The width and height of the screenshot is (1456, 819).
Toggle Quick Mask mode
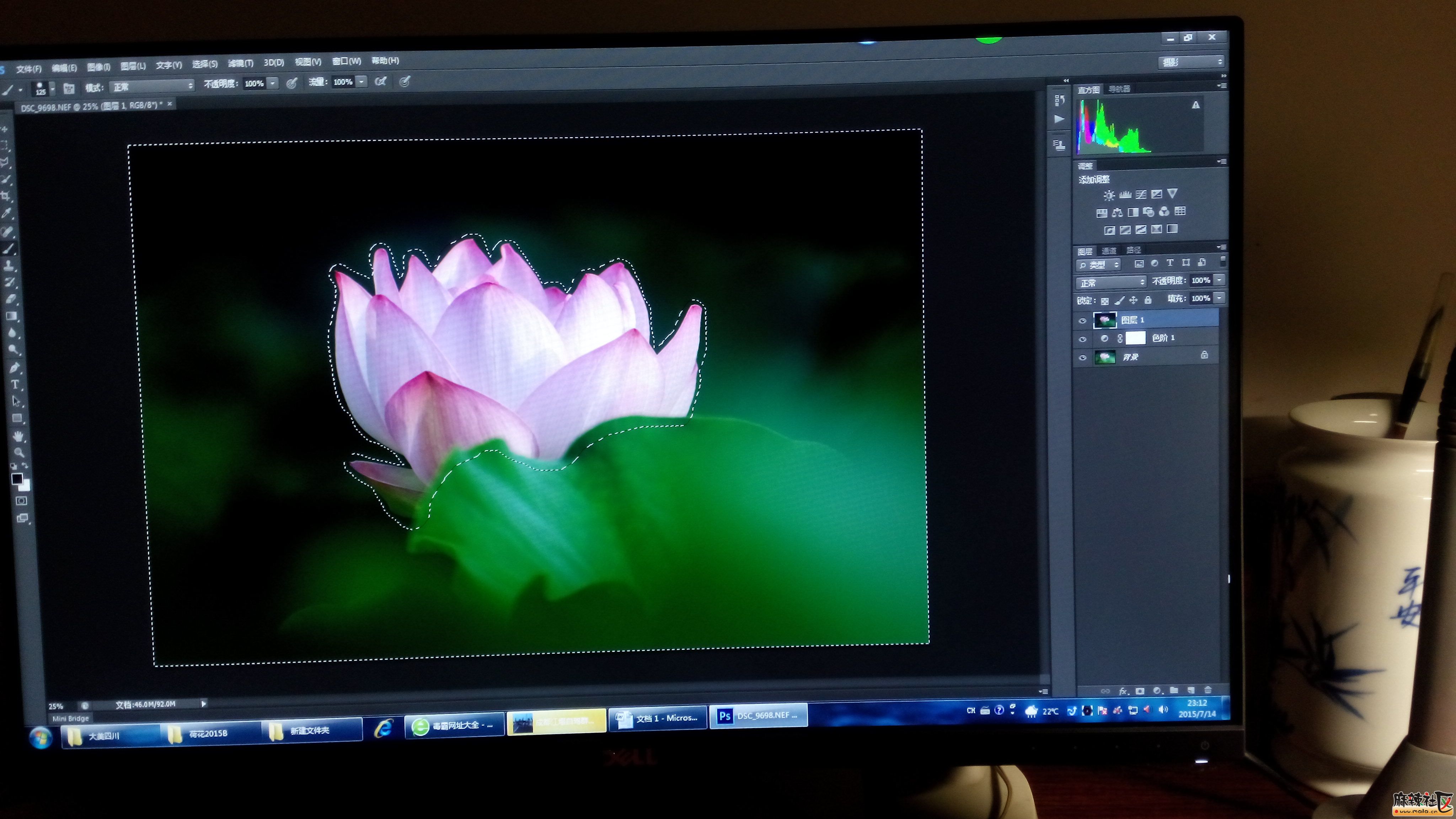point(21,501)
